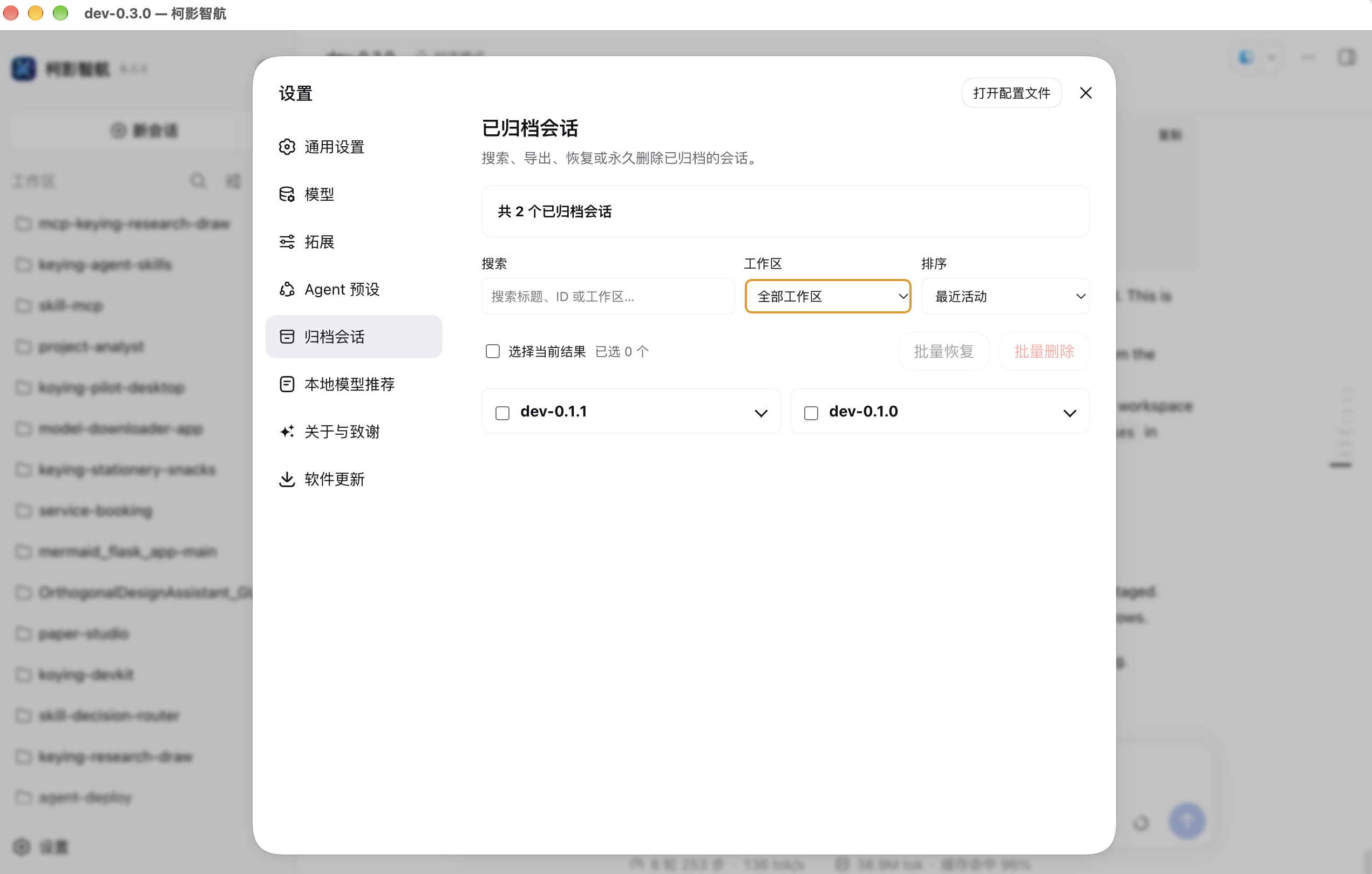Image resolution: width=1372 pixels, height=874 pixels.
Task: Open the mermaid_flask_app-main workspace
Action: click(127, 552)
